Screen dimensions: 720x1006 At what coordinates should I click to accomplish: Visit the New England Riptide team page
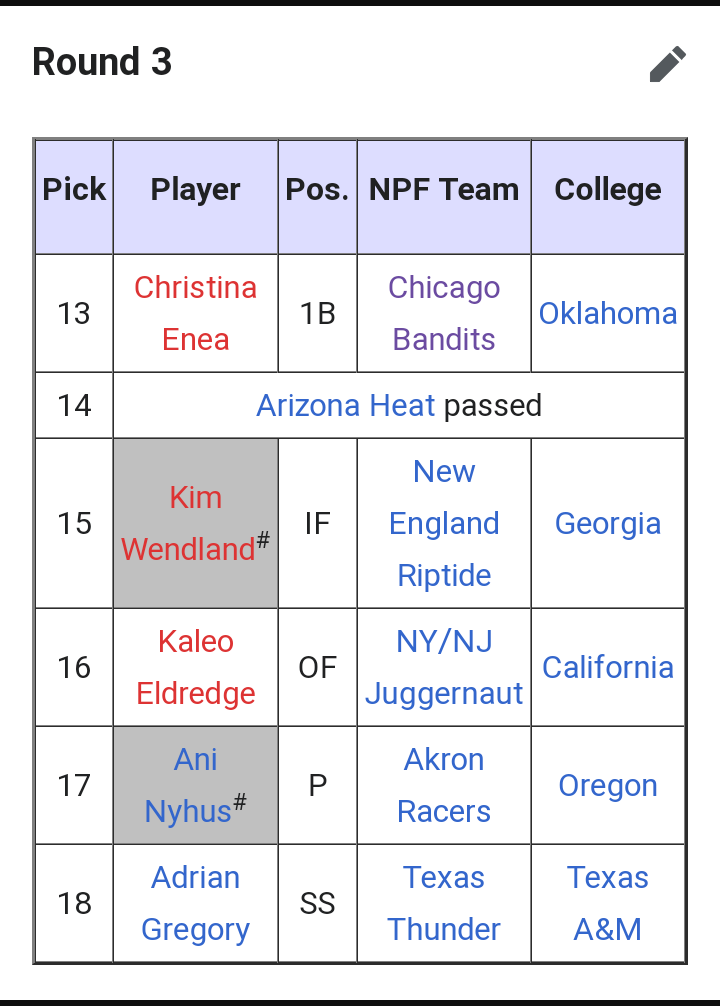coord(444,523)
